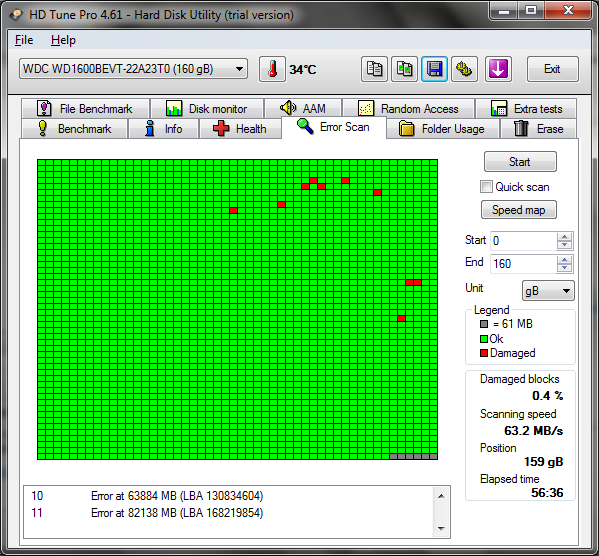
Task: Click the 159 gB position value
Action: [x=543, y=462]
